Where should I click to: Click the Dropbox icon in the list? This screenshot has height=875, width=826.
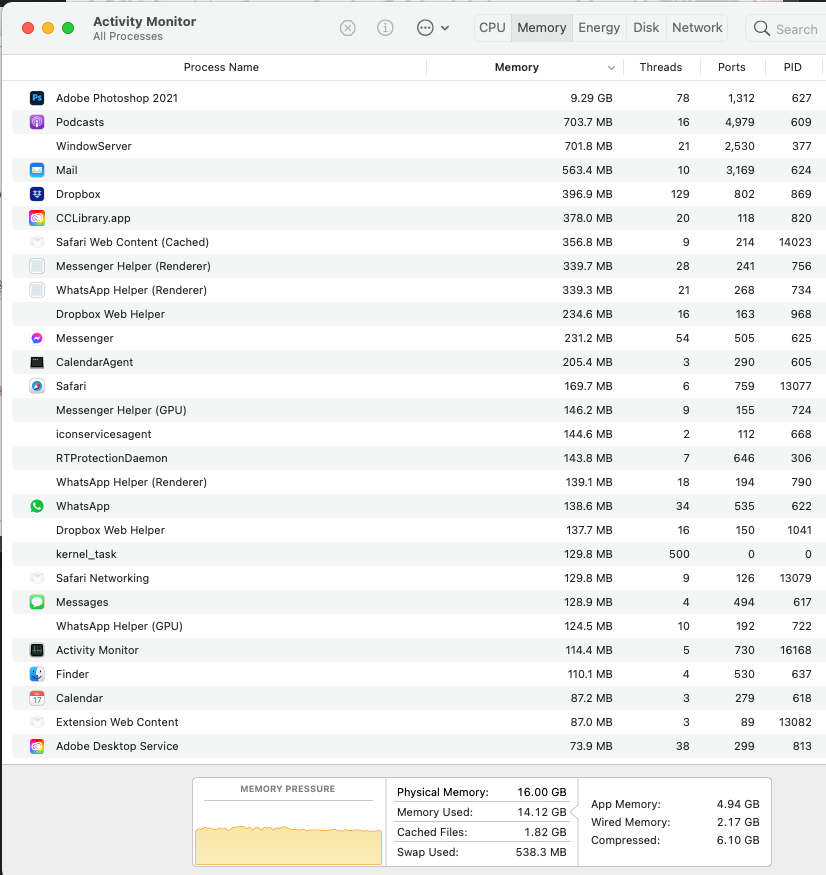37,194
